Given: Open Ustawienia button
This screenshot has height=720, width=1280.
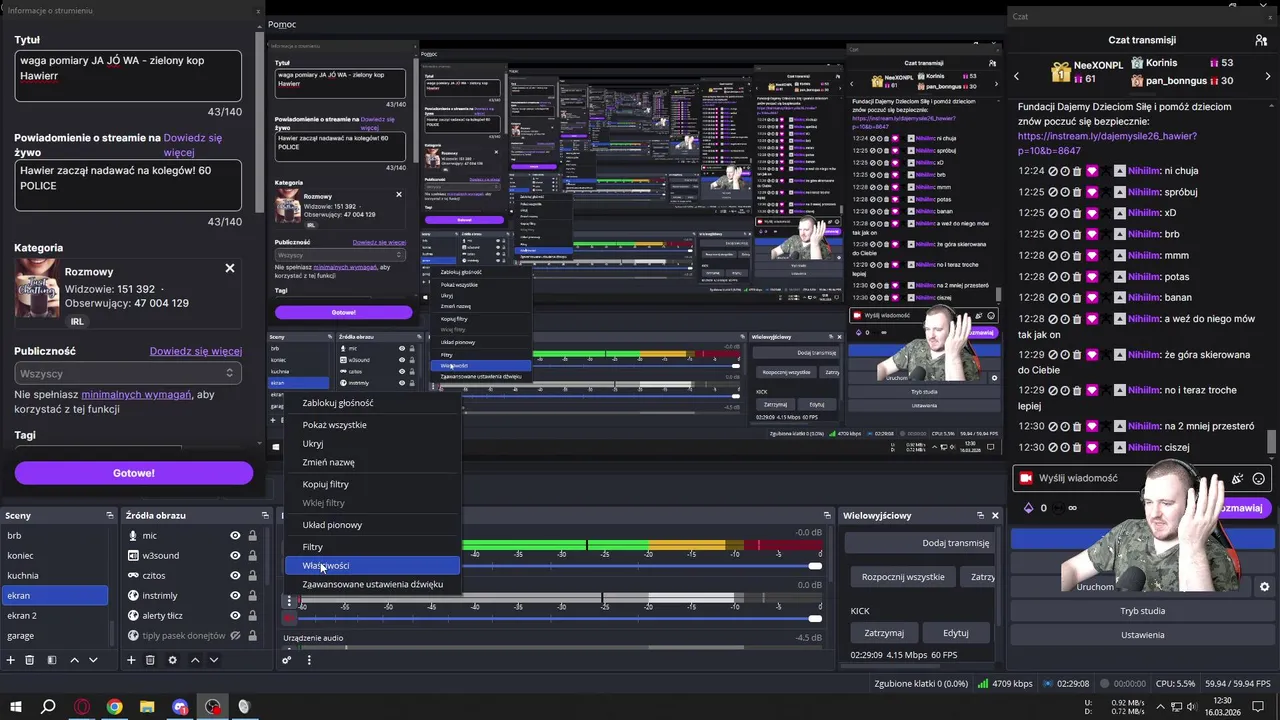Looking at the screenshot, I should [1142, 635].
